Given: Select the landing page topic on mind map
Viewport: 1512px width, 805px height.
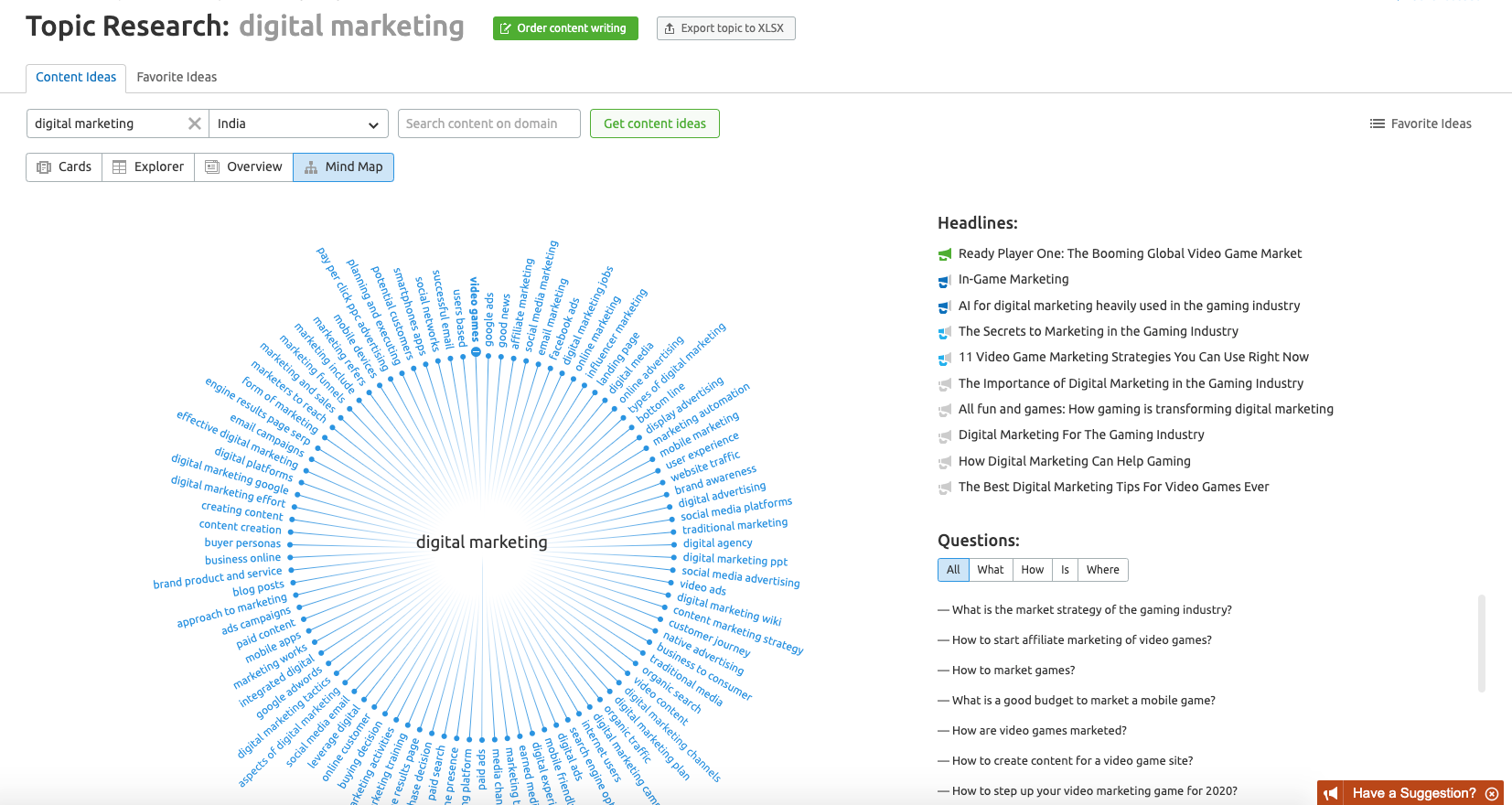Looking at the screenshot, I should (617, 357).
